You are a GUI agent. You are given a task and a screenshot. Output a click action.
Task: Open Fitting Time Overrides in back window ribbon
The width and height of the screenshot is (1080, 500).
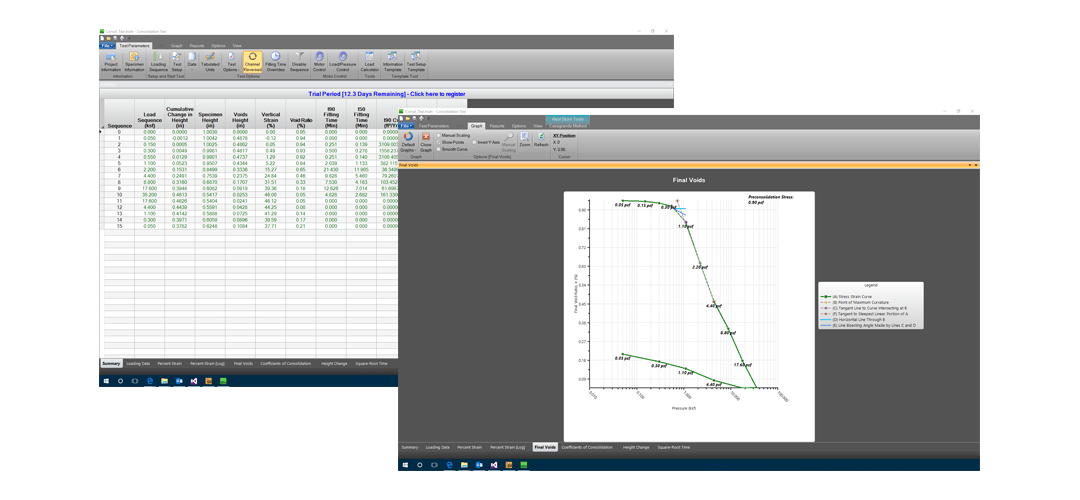click(x=276, y=61)
